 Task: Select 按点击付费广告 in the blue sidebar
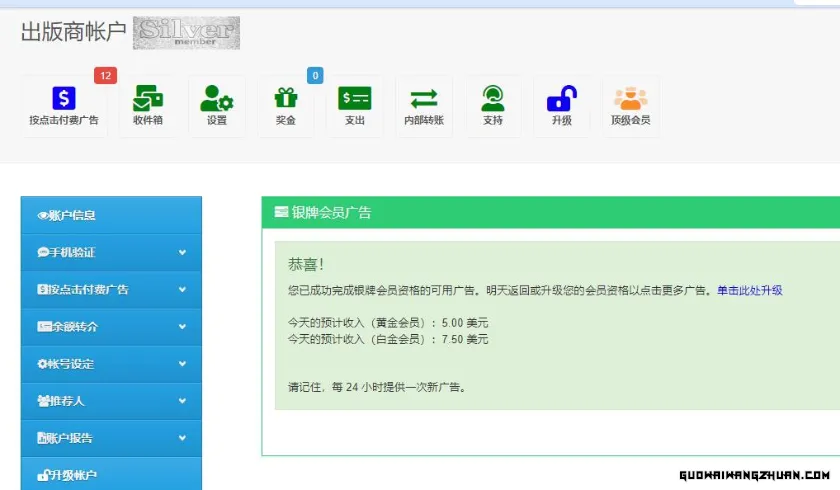(x=111, y=290)
